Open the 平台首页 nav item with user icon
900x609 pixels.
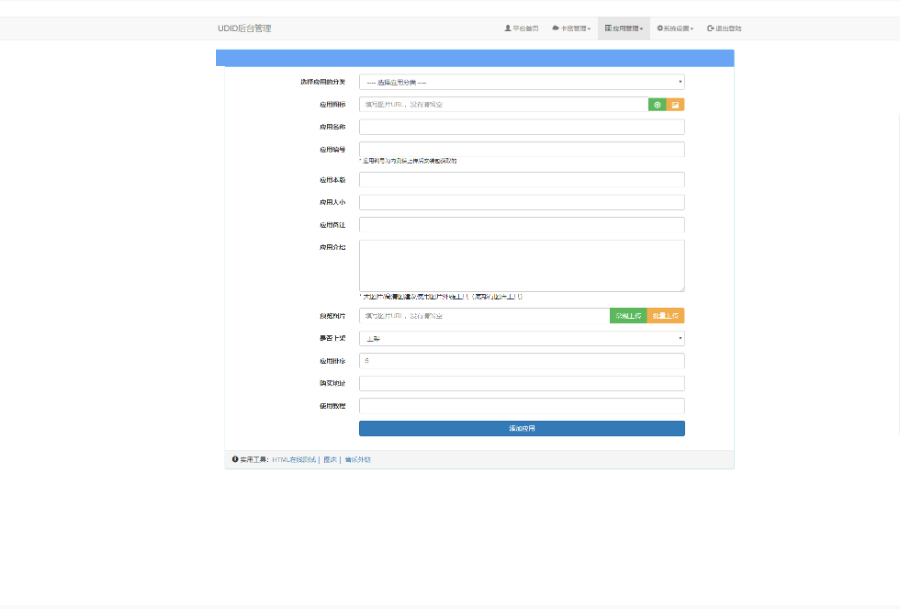point(521,28)
